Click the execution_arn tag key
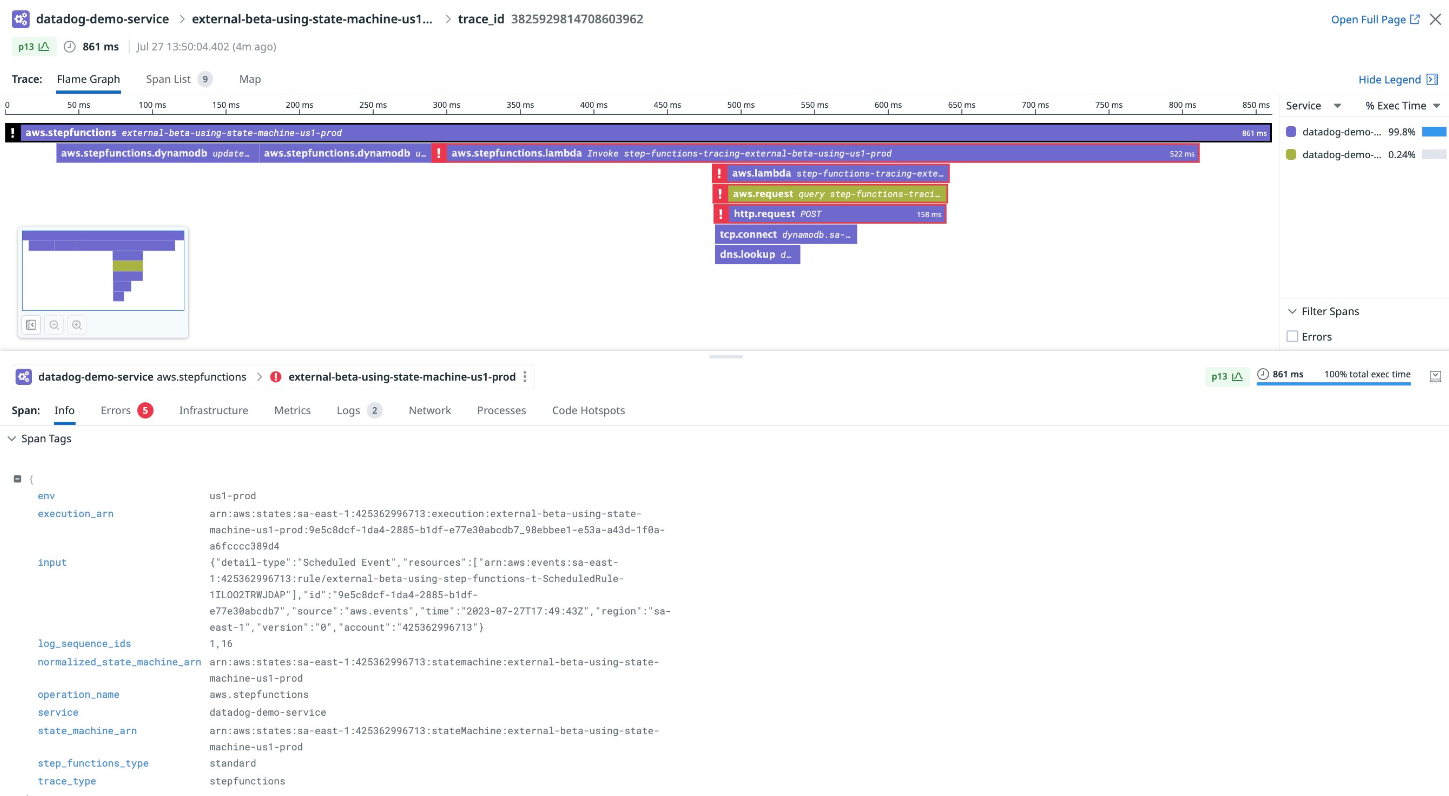 pyautogui.click(x=76, y=514)
